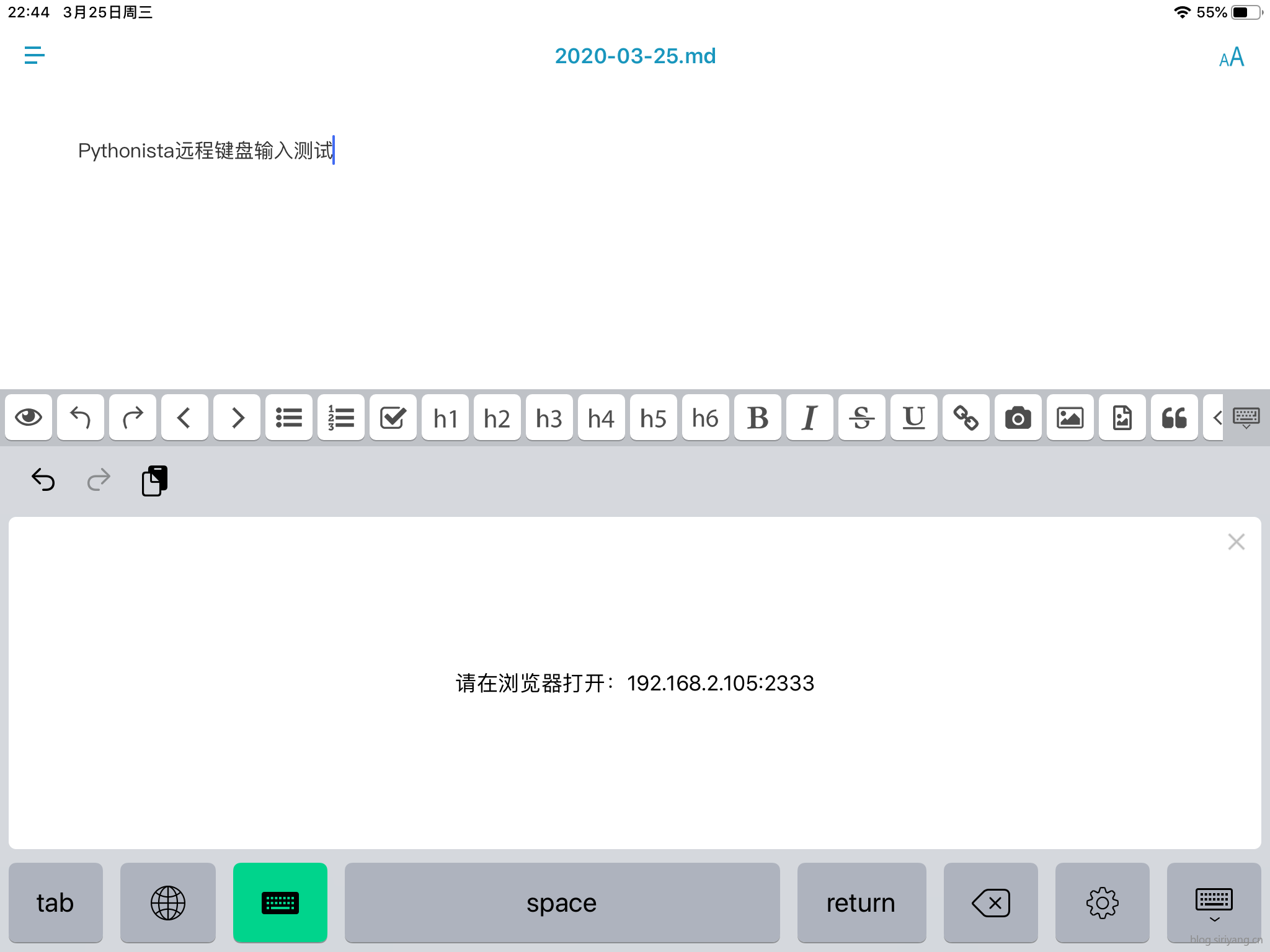Switch input language with globe key
Image resolution: width=1270 pixels, height=952 pixels.
point(167,902)
